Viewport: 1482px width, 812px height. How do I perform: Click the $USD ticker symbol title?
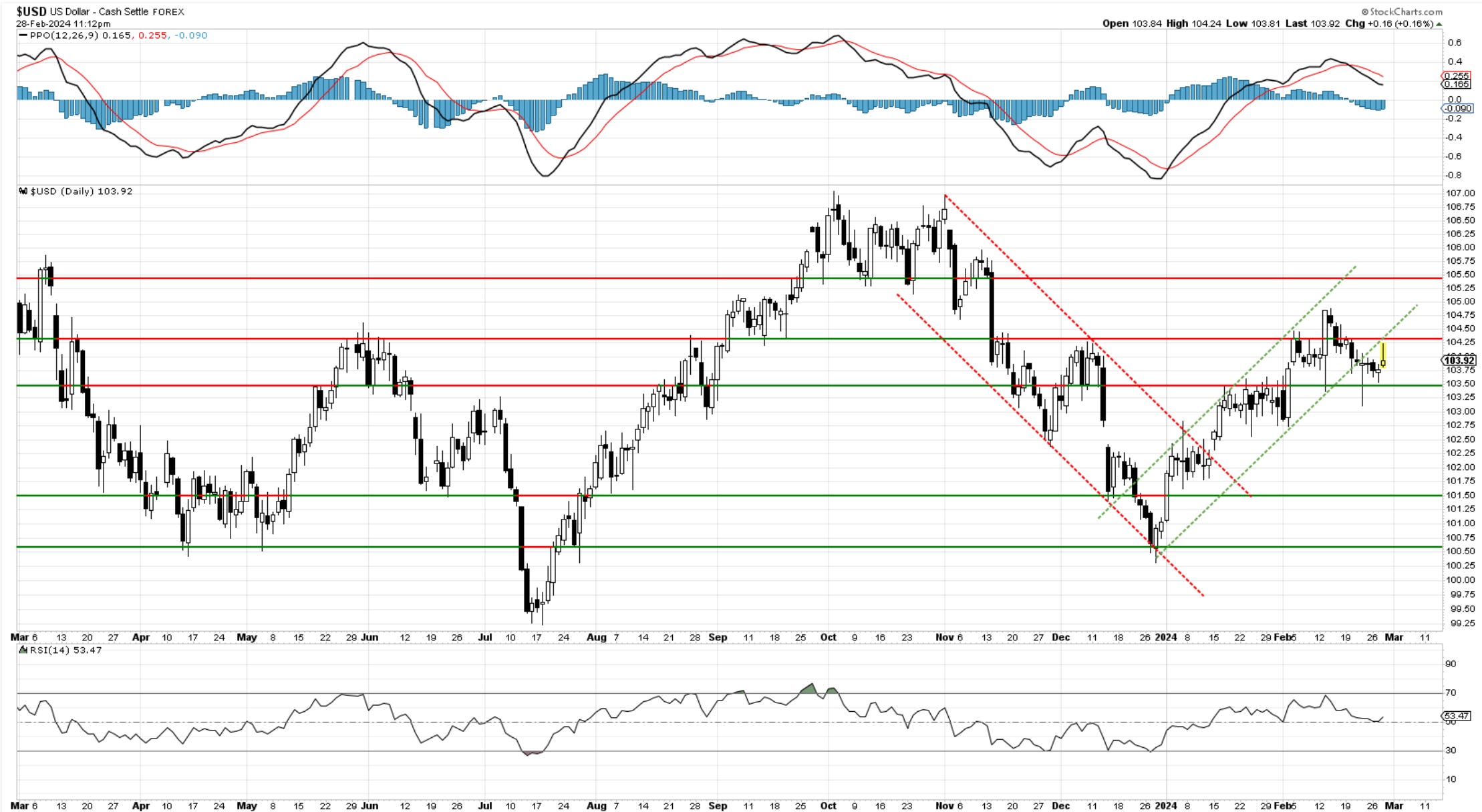[x=31, y=11]
